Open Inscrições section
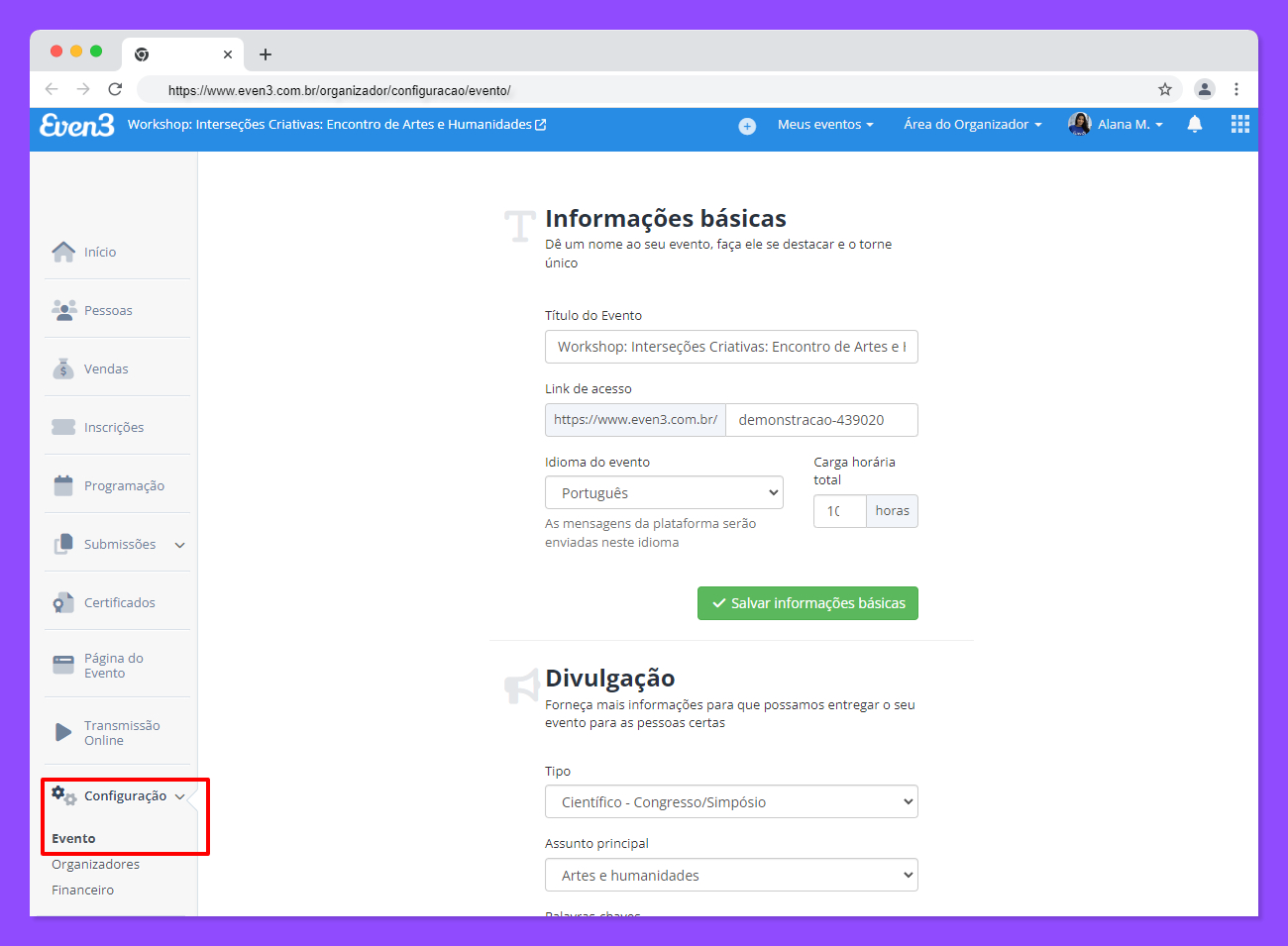 (114, 428)
